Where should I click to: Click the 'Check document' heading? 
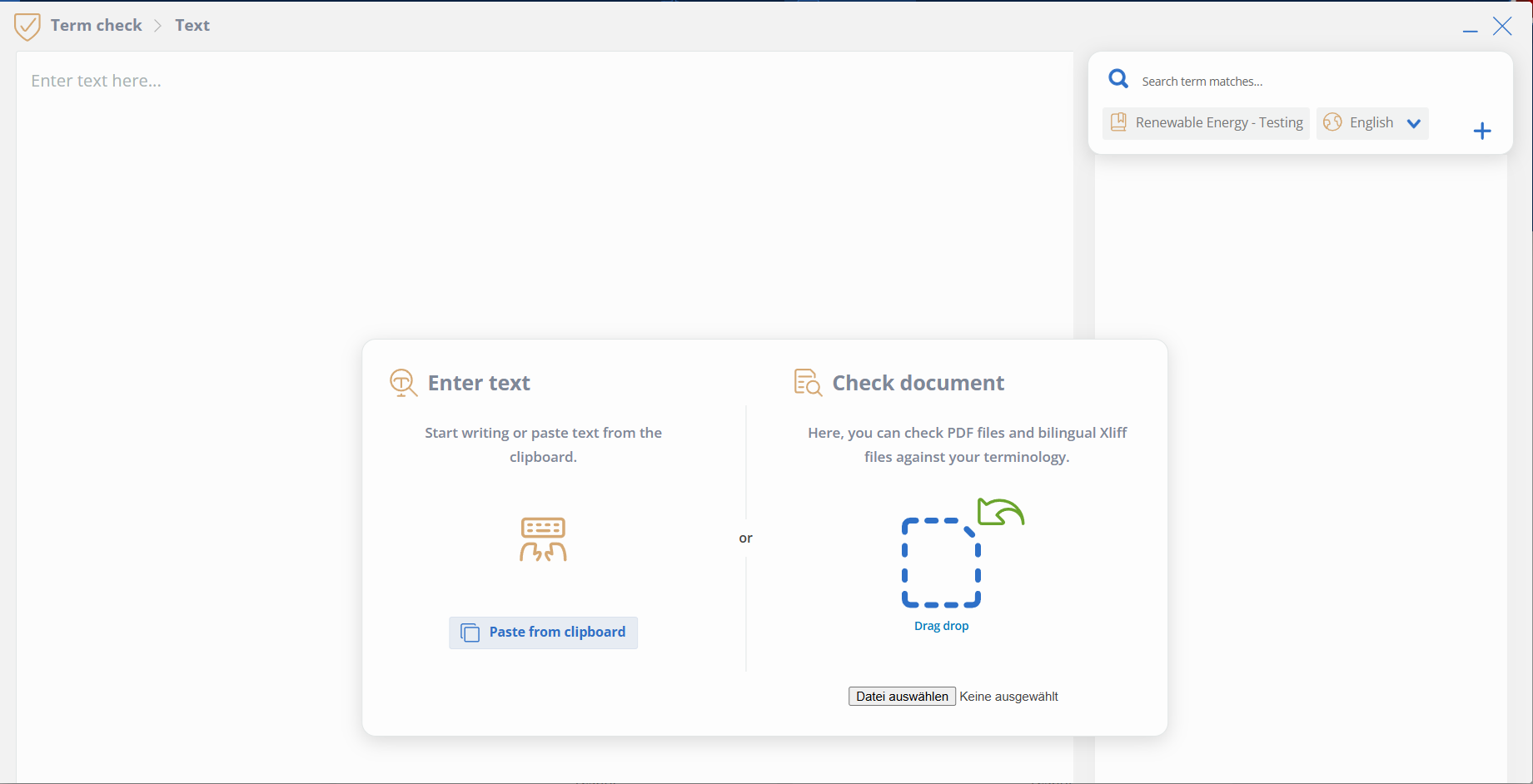tap(918, 383)
